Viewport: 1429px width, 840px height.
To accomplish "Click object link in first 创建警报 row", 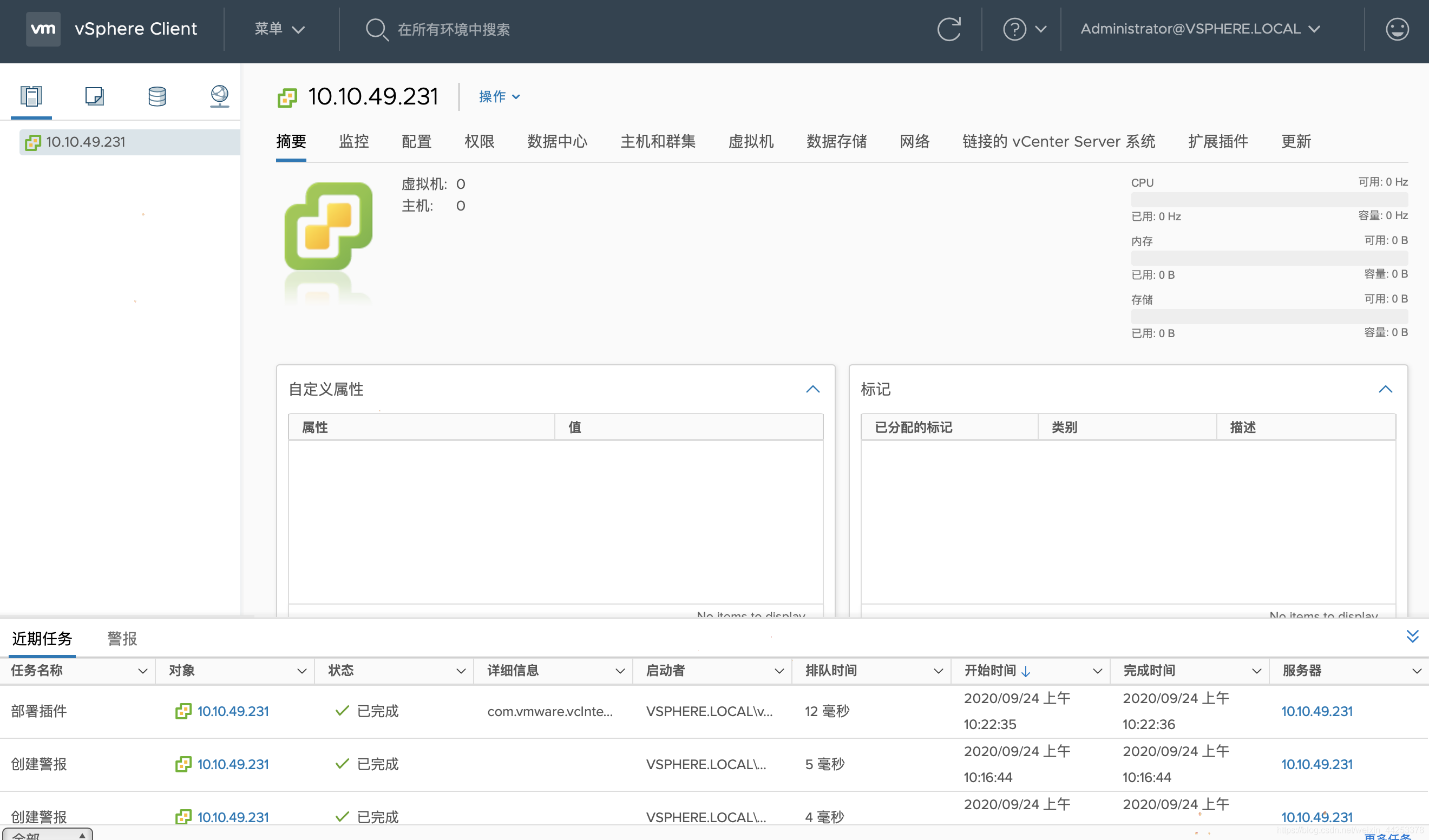I will 233,764.
